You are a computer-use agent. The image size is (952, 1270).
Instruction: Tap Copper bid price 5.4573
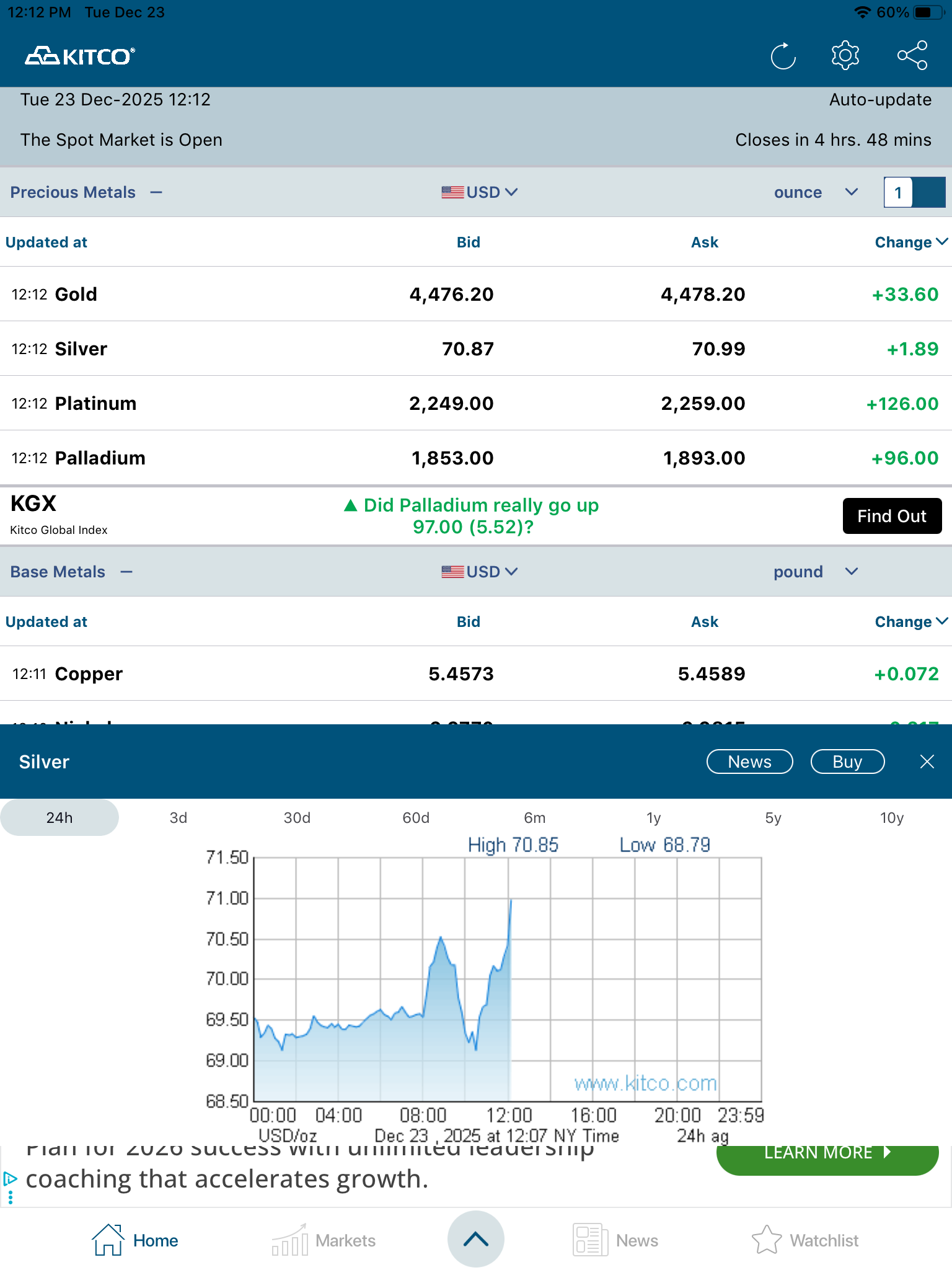click(461, 674)
